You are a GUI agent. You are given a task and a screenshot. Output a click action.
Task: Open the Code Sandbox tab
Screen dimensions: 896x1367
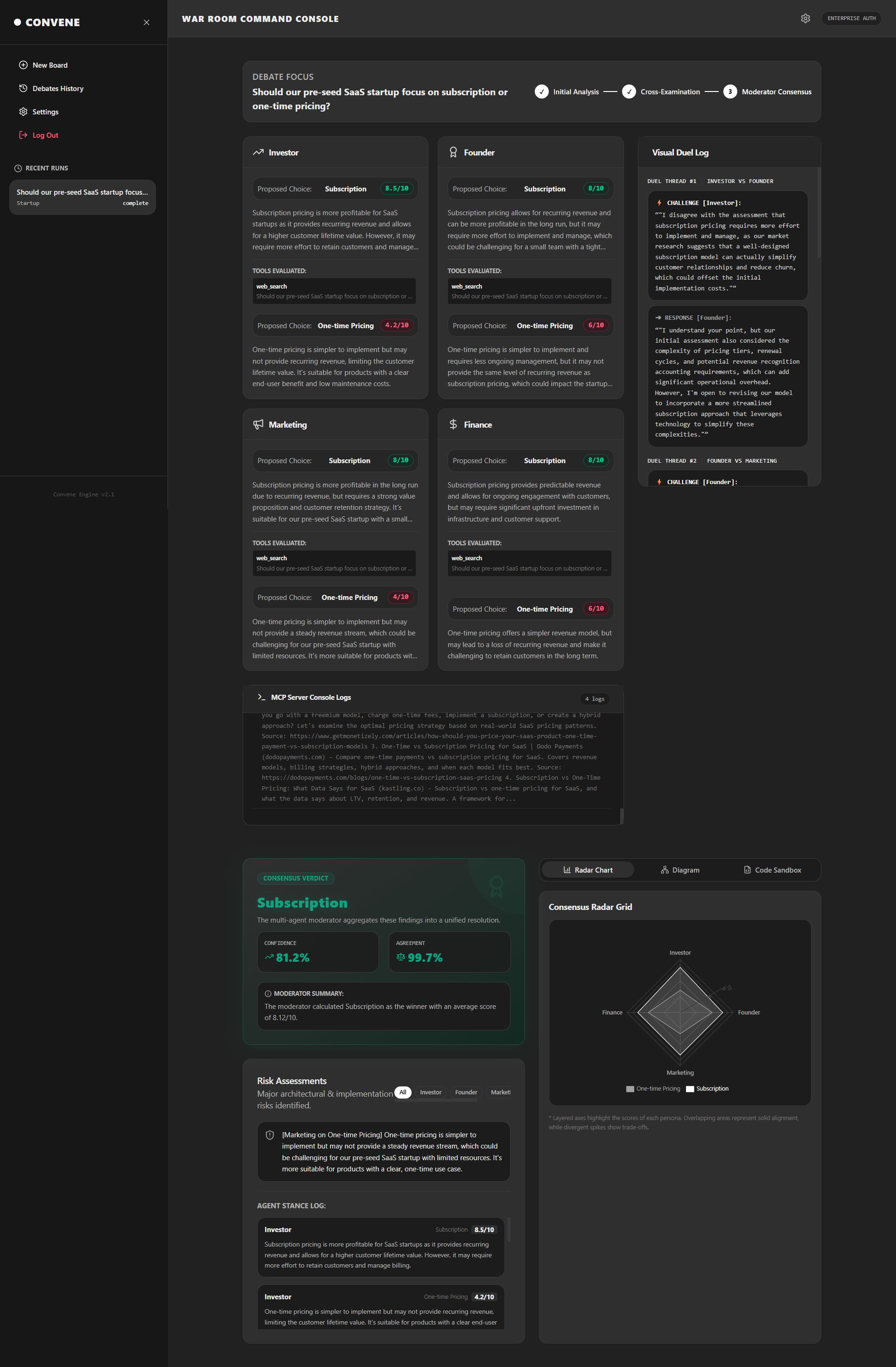tap(772, 870)
